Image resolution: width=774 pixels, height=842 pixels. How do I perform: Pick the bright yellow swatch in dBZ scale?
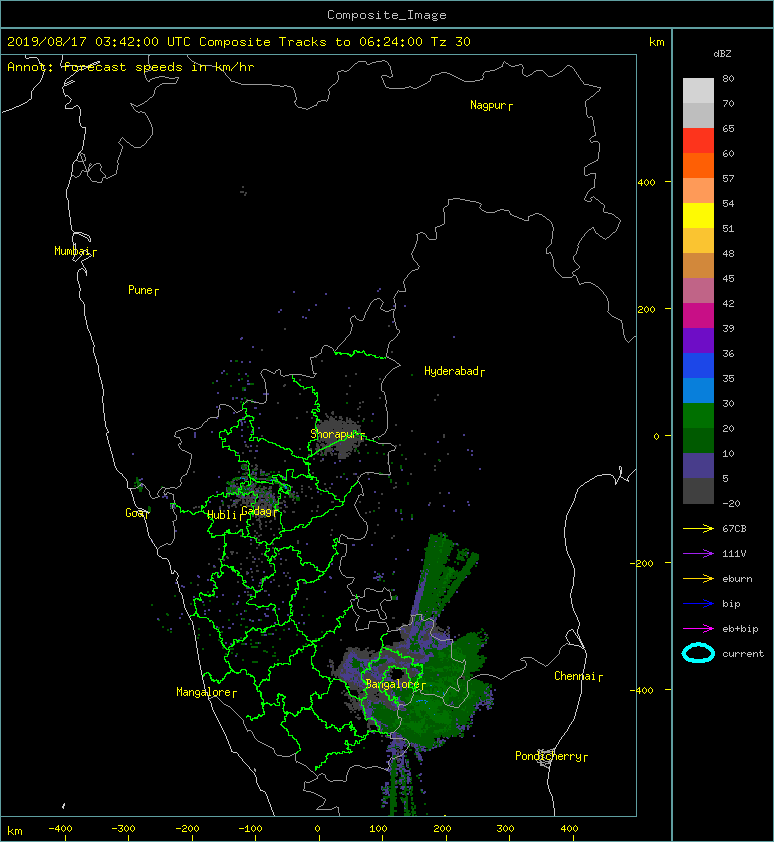698,216
